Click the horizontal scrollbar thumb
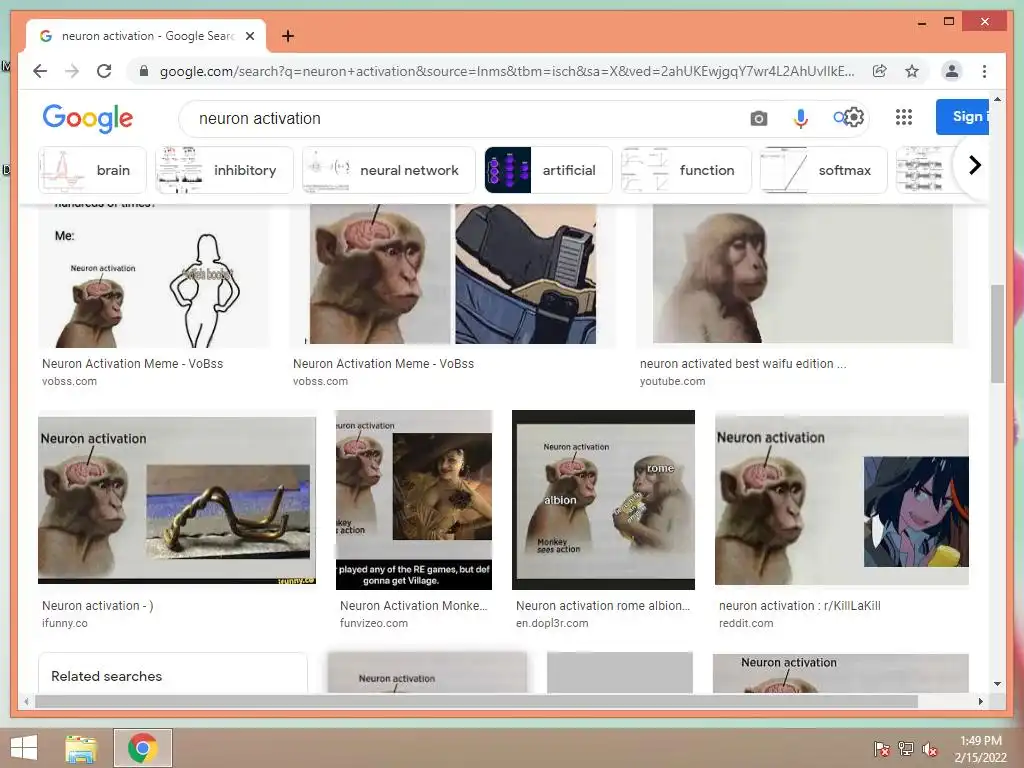1024x768 pixels. (x=476, y=701)
